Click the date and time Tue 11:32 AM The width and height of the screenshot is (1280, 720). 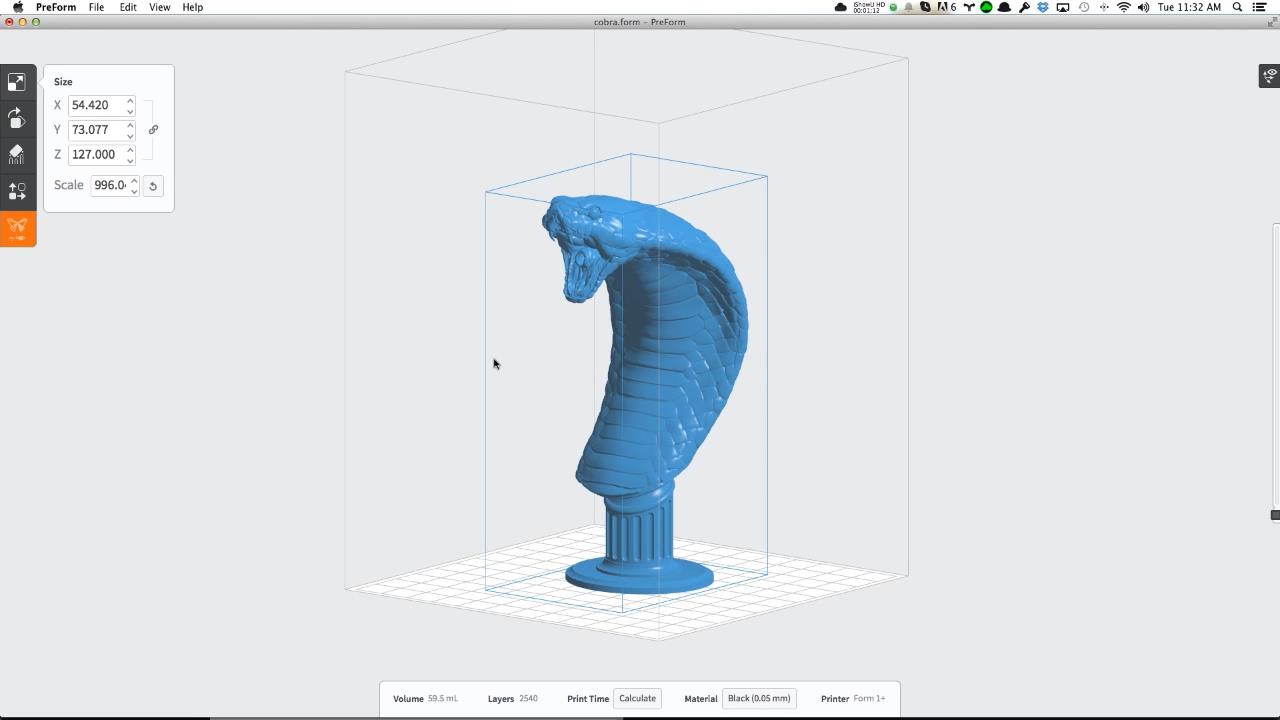[x=1189, y=7]
